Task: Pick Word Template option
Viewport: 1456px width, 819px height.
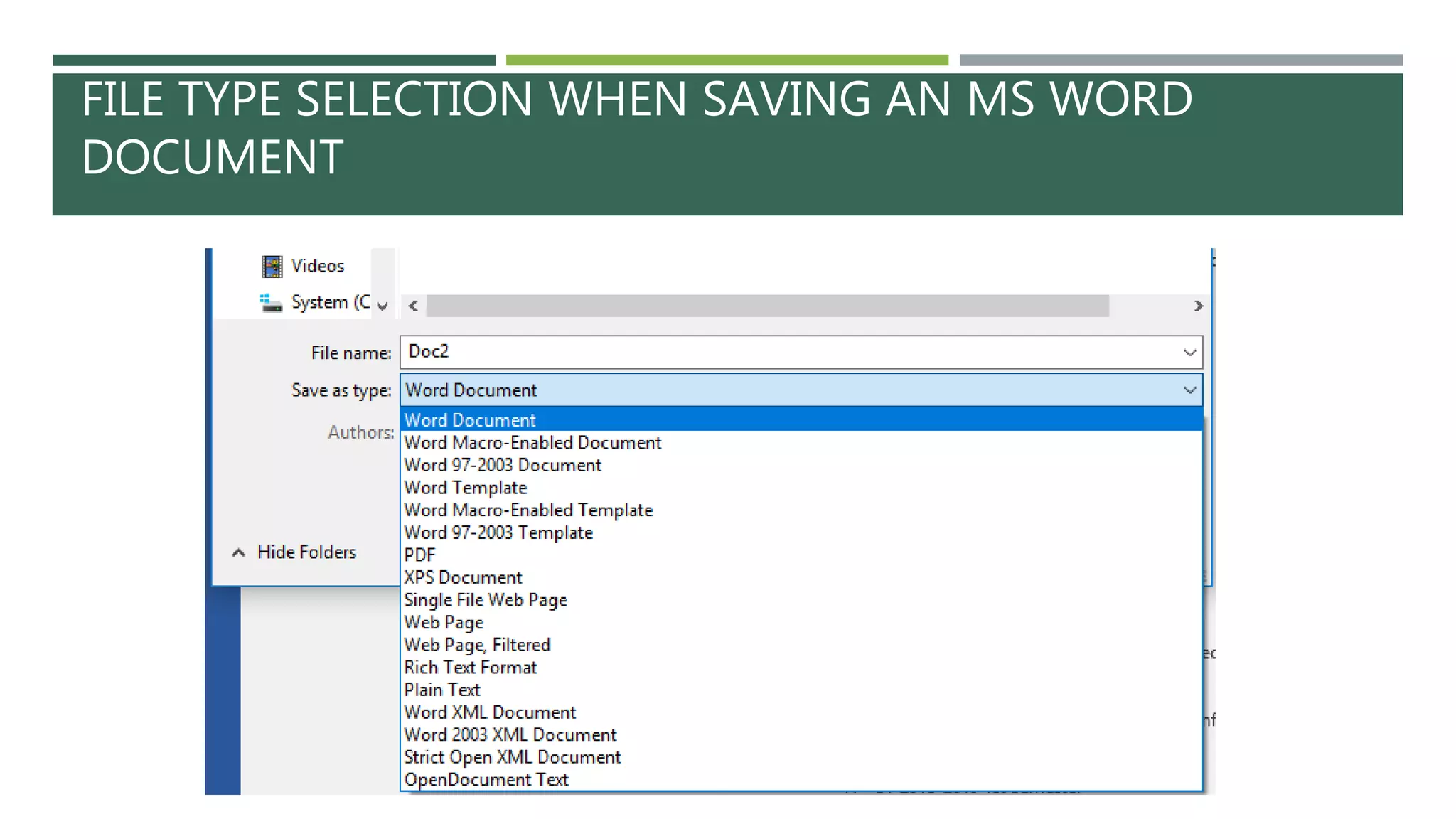Action: point(801,487)
